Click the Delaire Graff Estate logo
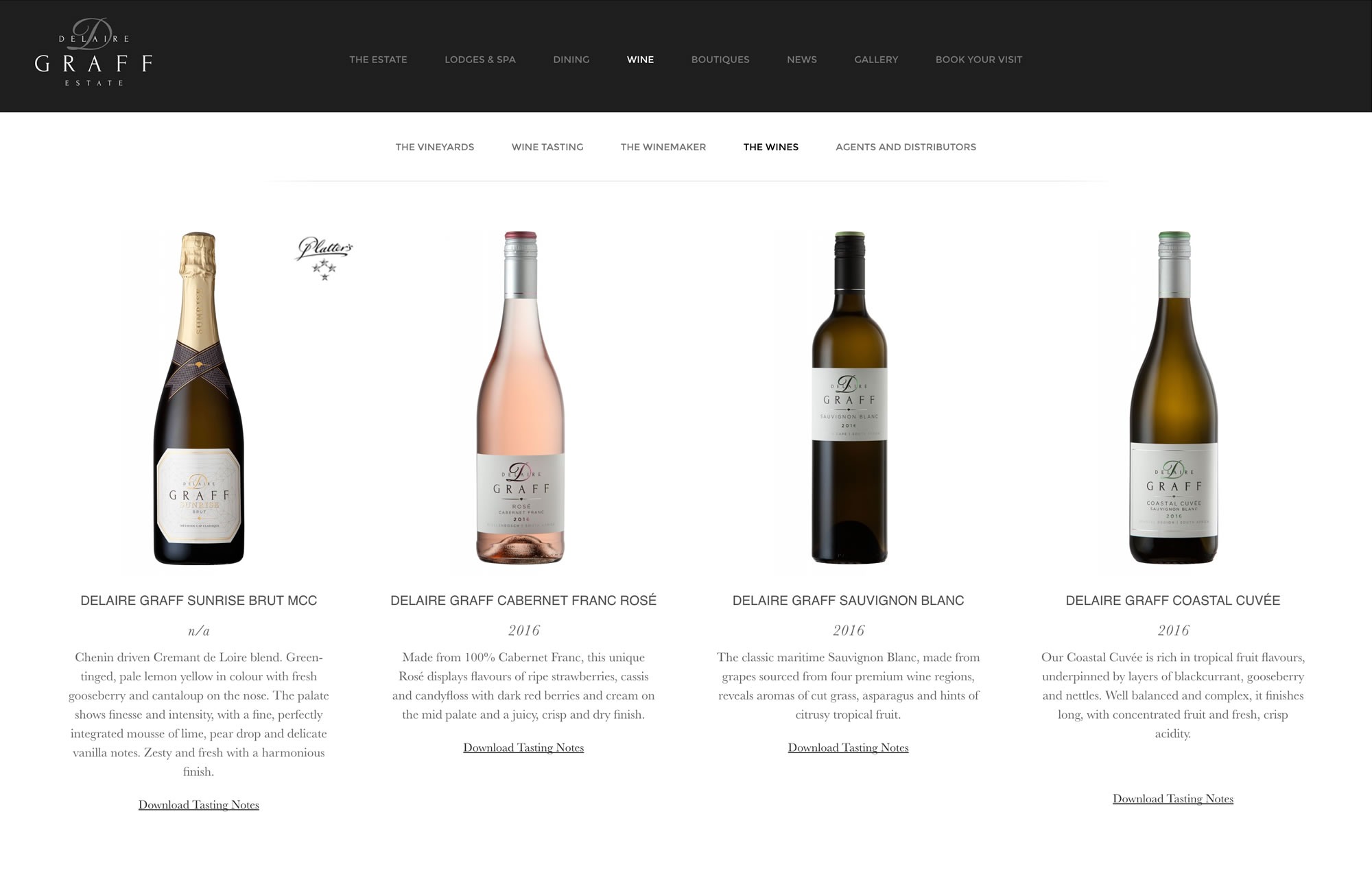 93,52
